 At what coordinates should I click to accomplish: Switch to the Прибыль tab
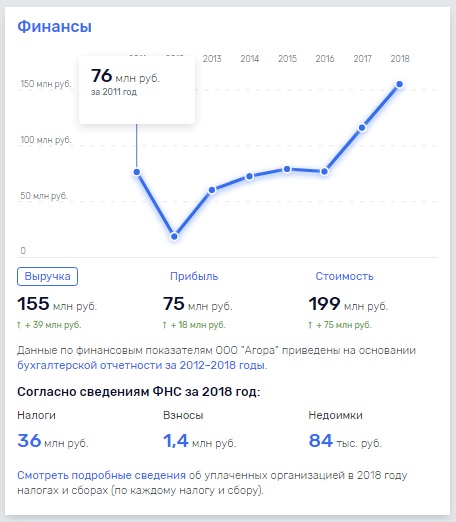pyautogui.click(x=194, y=276)
